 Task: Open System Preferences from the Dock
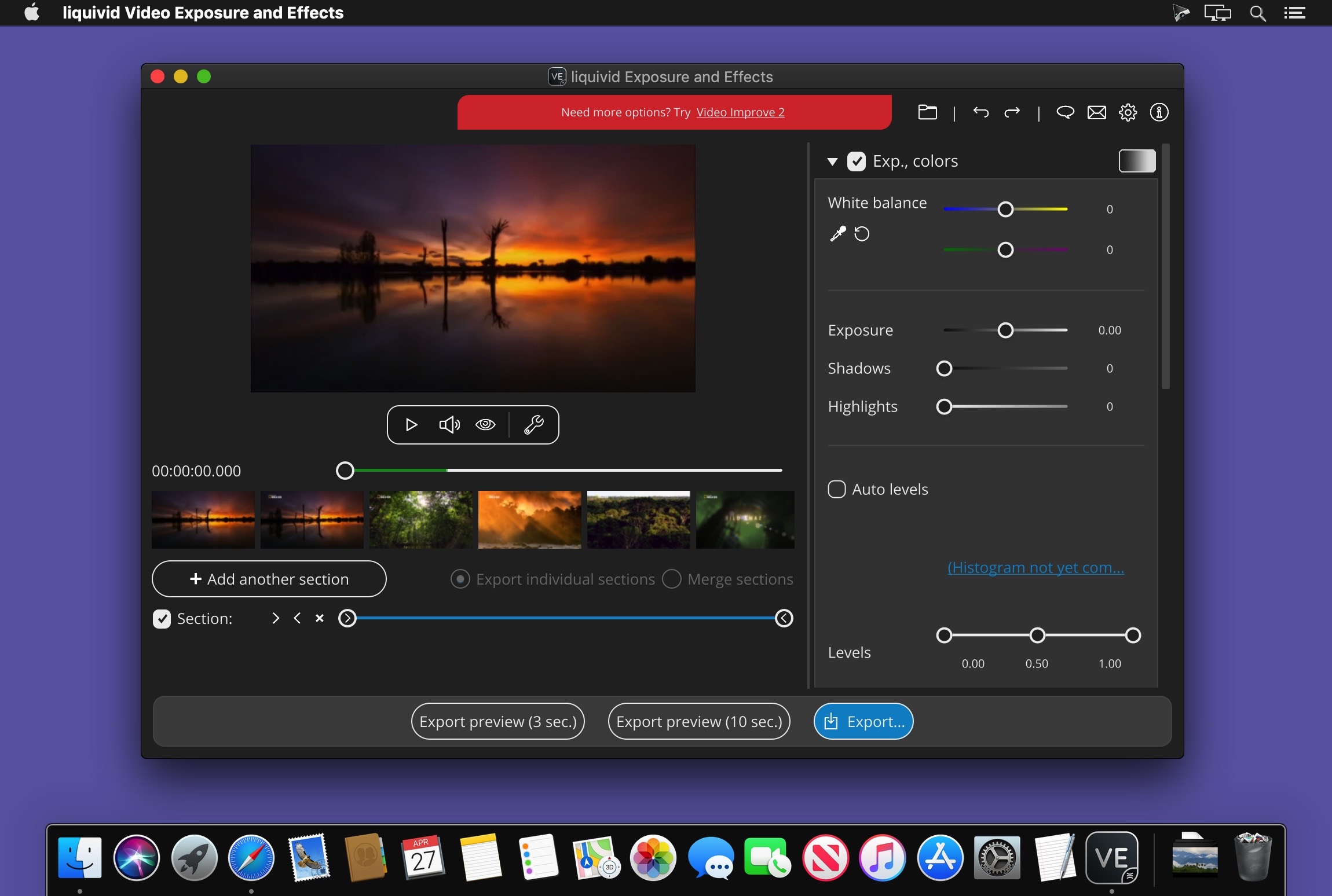[997, 858]
